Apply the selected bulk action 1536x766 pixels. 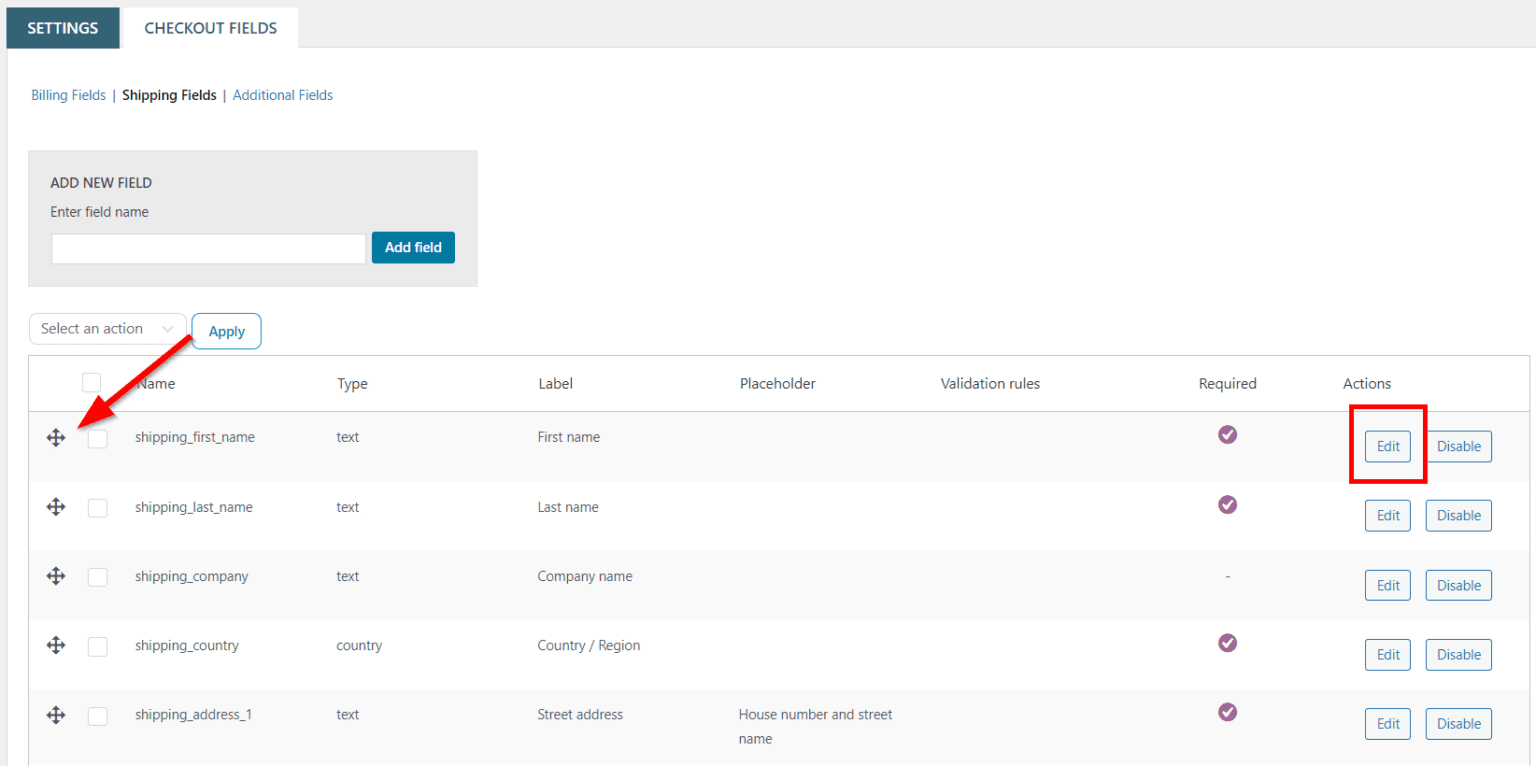(x=226, y=331)
